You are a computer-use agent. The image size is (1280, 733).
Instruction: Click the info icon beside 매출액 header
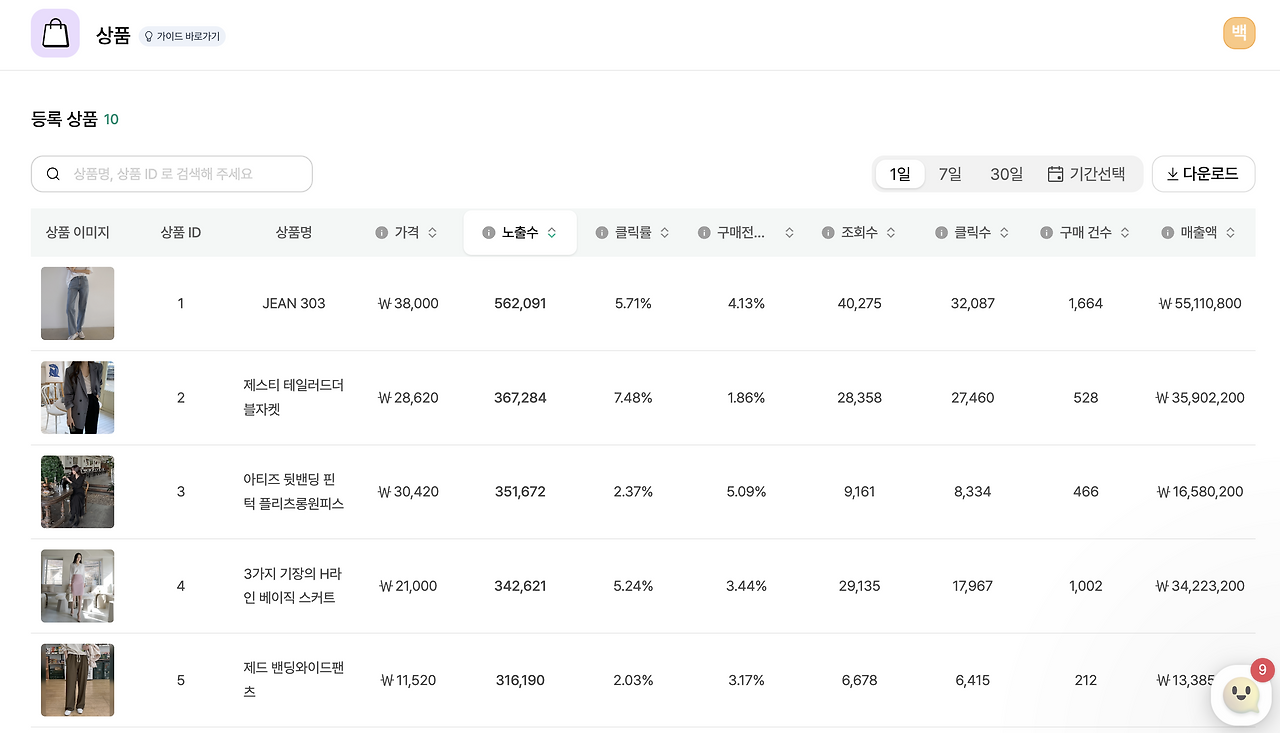click(x=1166, y=232)
